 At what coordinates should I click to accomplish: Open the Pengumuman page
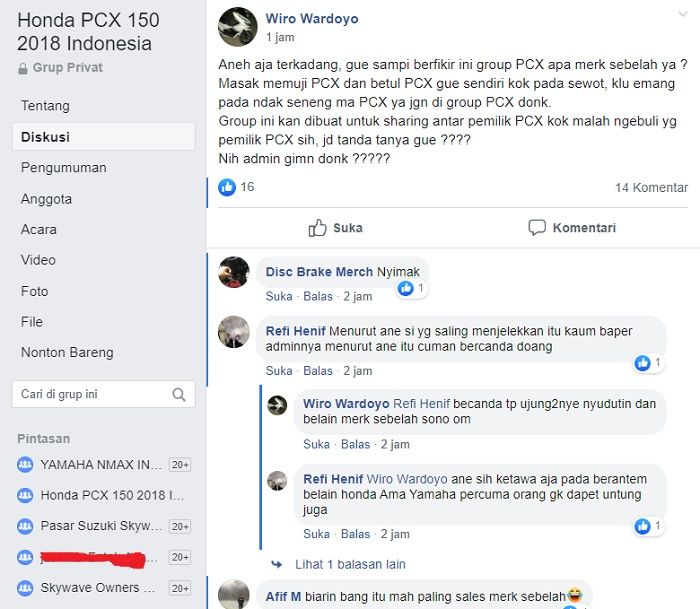[x=63, y=167]
